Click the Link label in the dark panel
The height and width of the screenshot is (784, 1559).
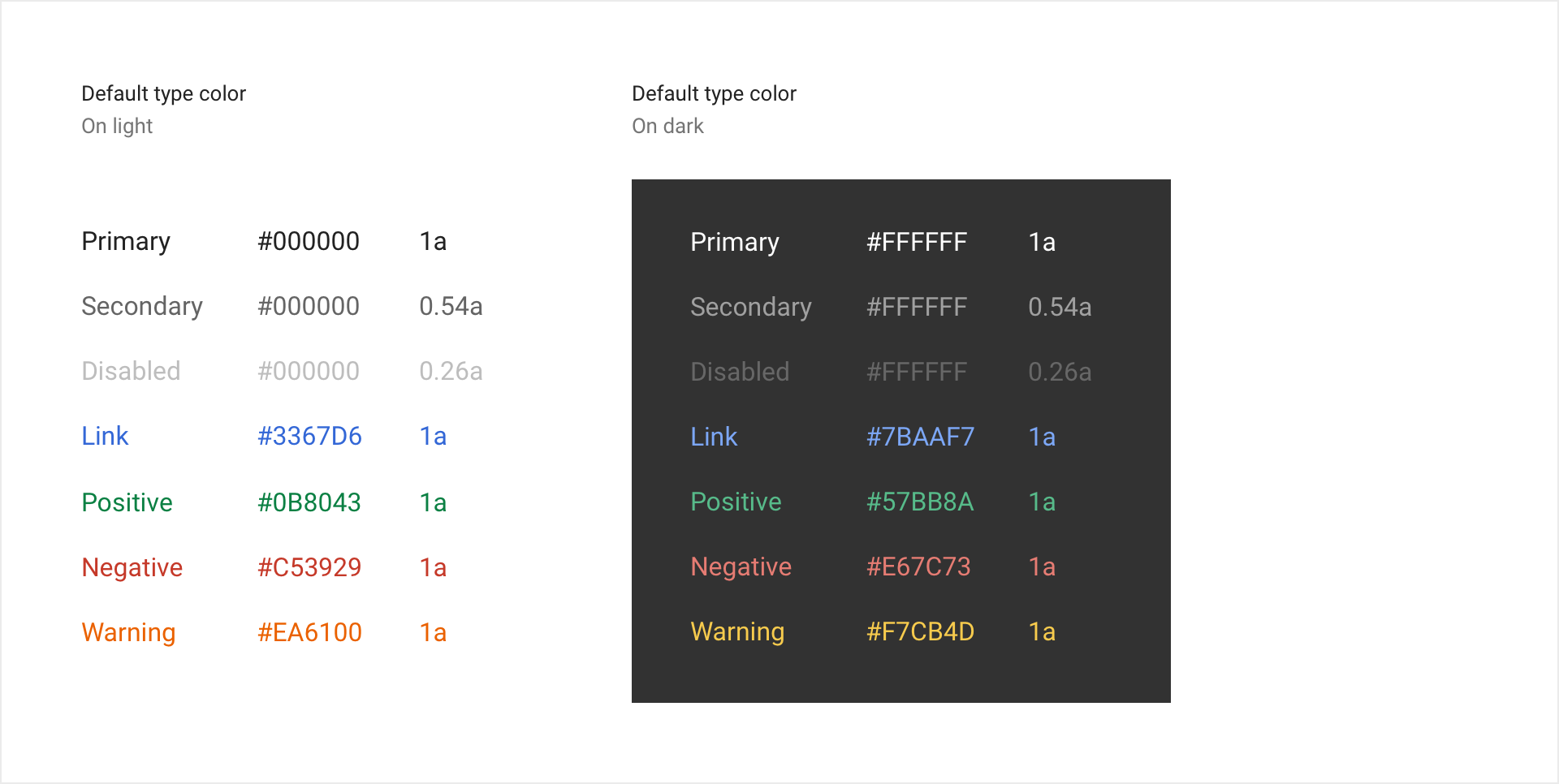point(714,437)
